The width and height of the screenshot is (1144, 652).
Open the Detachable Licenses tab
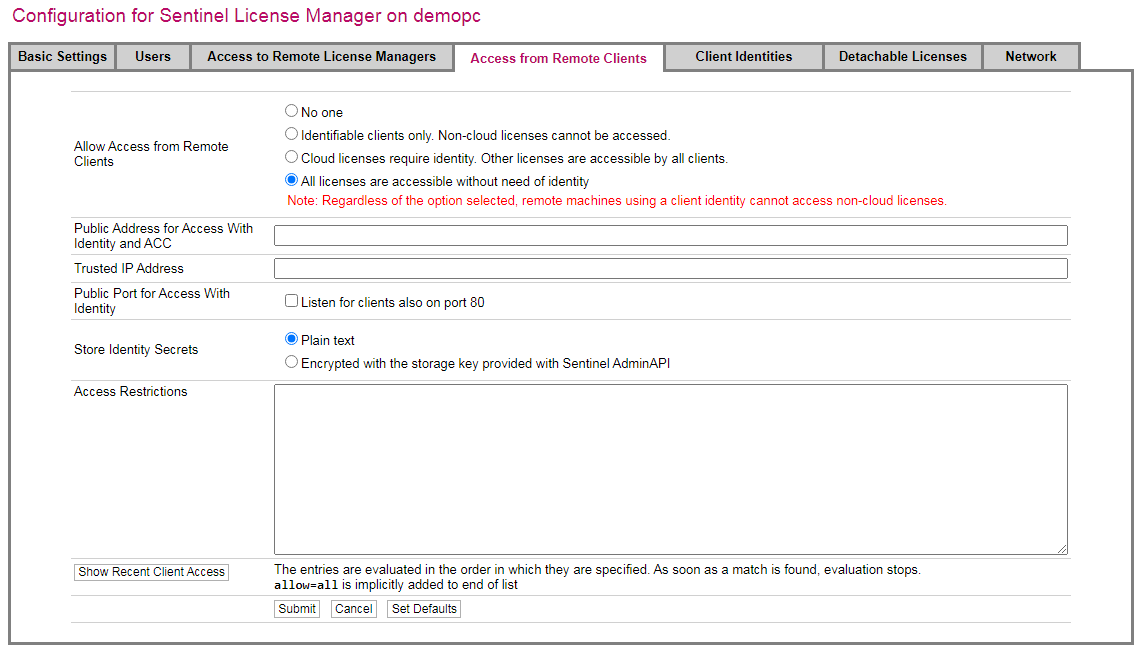point(902,57)
